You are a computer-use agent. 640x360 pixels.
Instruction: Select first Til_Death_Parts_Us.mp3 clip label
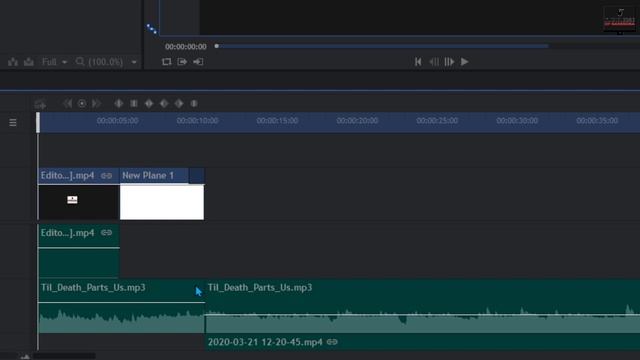point(93,287)
